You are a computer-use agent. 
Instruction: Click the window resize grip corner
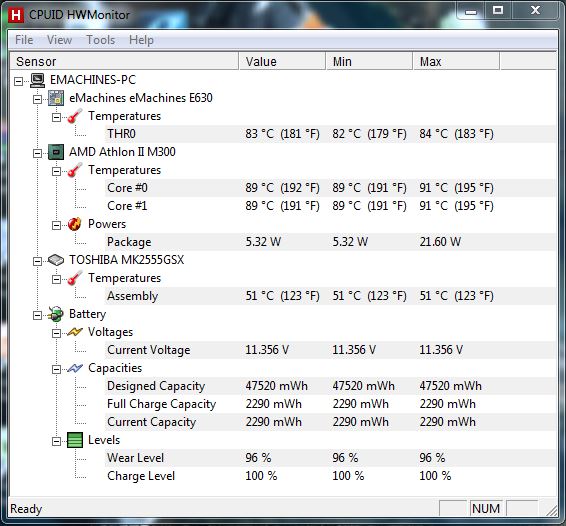point(552,510)
